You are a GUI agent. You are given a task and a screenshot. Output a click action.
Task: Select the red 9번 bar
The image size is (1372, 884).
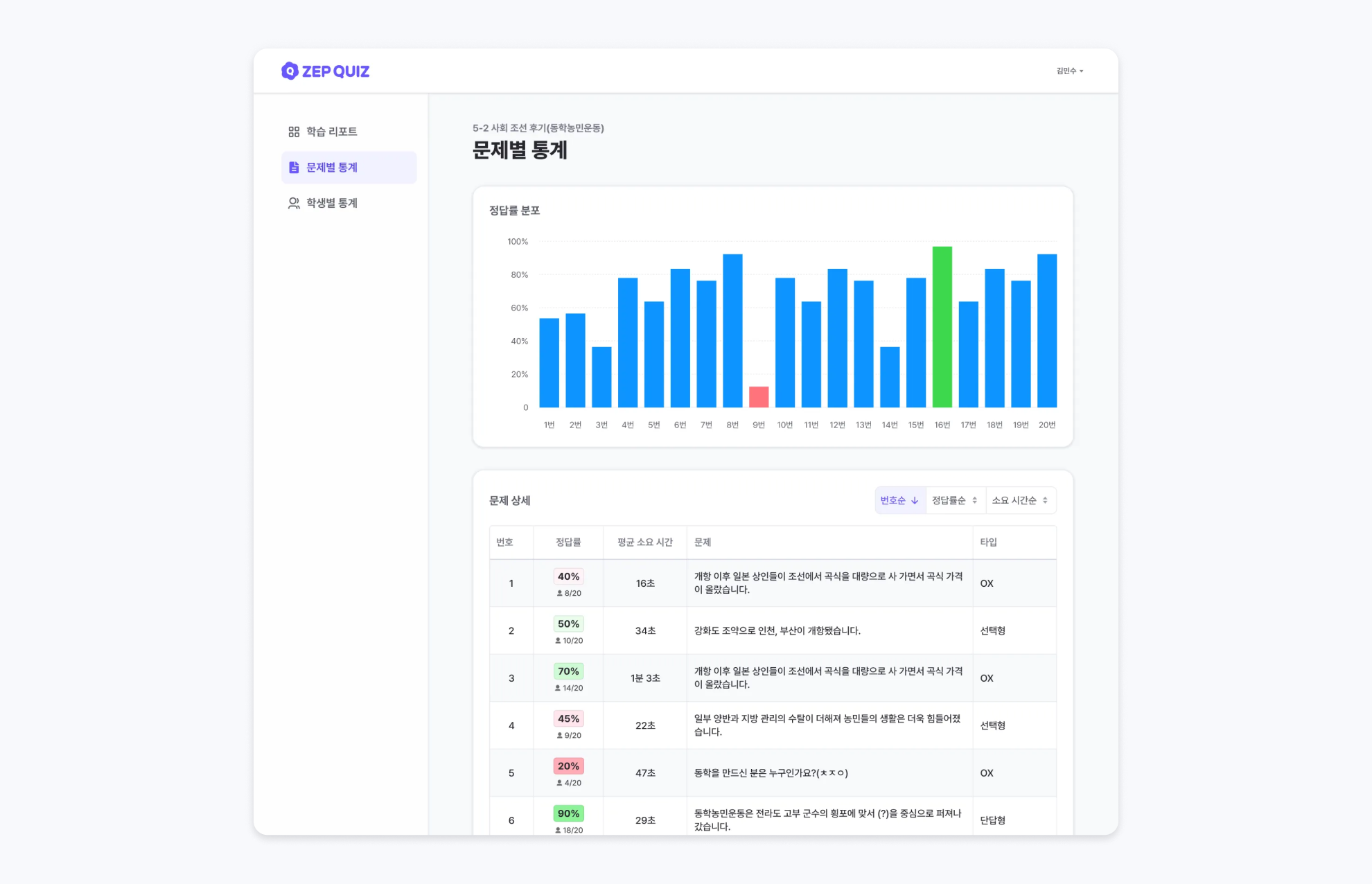coord(759,397)
